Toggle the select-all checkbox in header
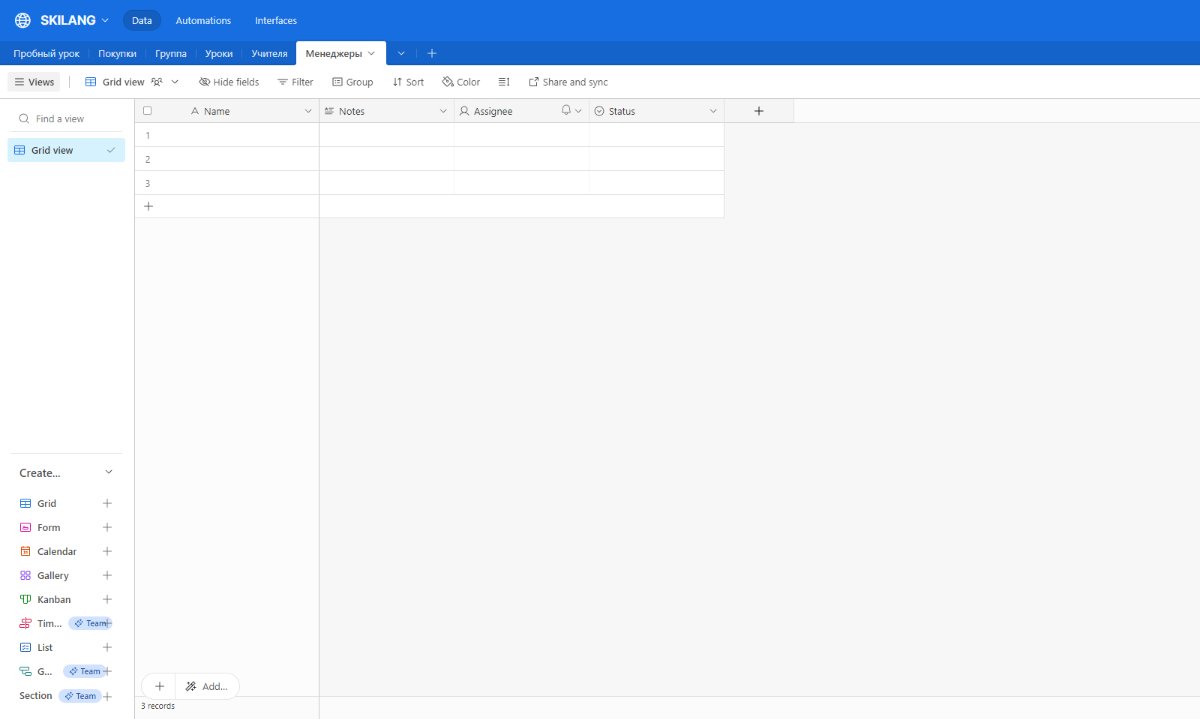Image resolution: width=1200 pixels, height=719 pixels. [148, 111]
